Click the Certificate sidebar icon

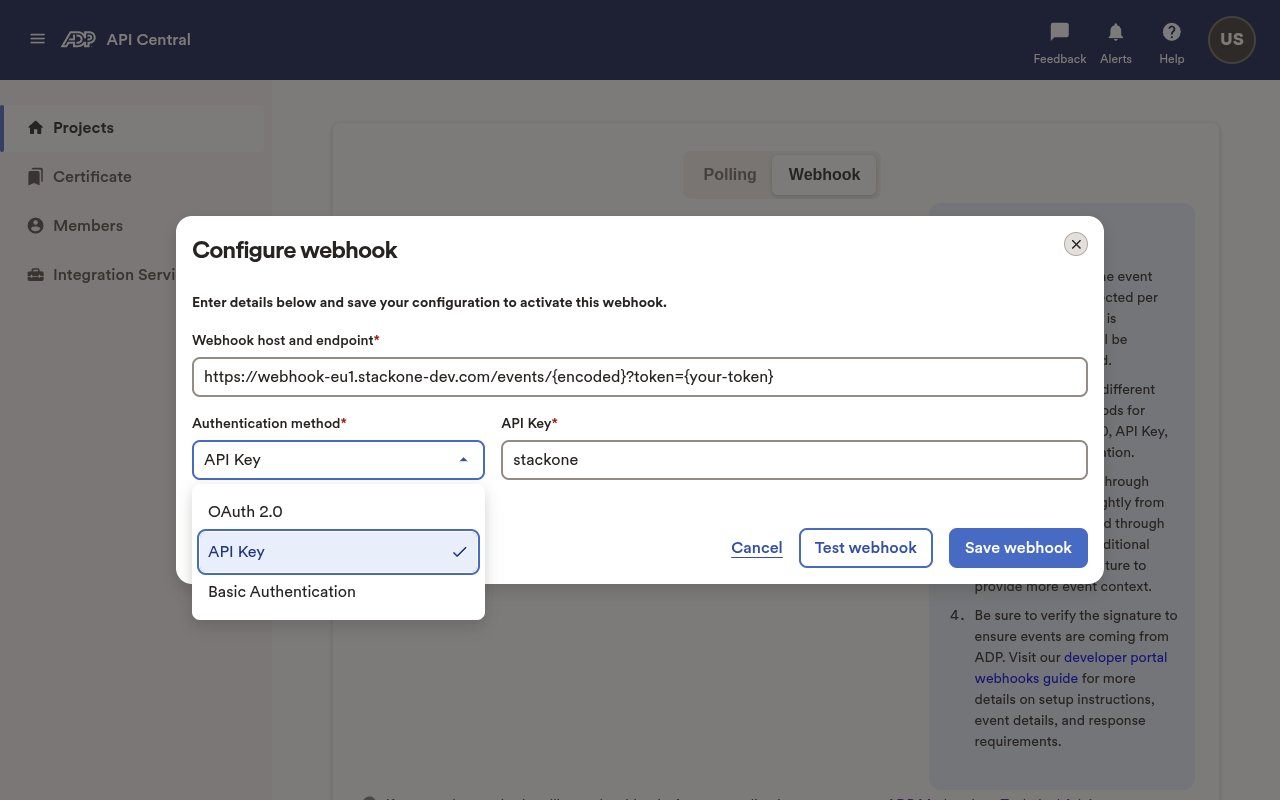tap(36, 176)
